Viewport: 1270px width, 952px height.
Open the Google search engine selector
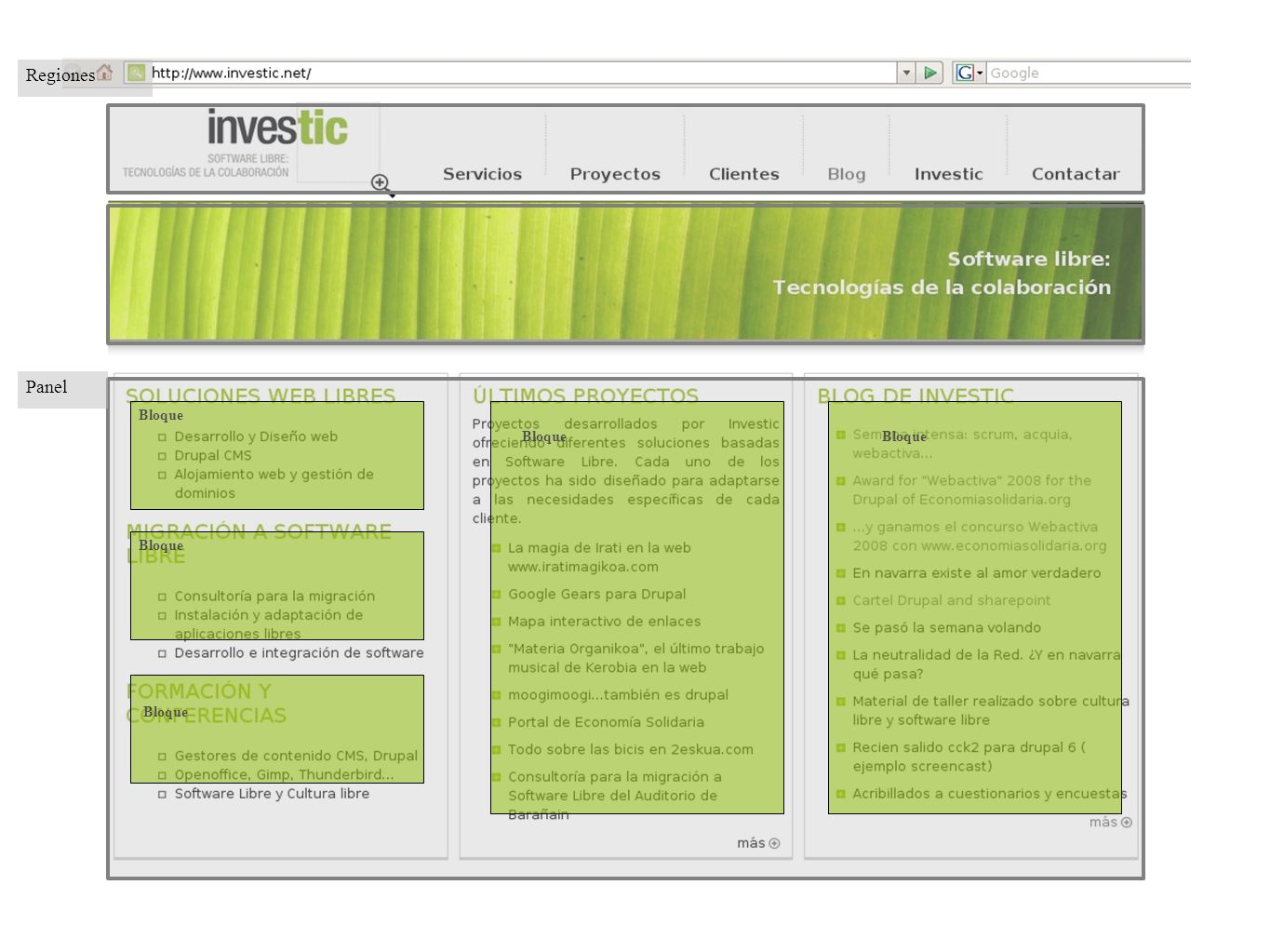[x=969, y=73]
